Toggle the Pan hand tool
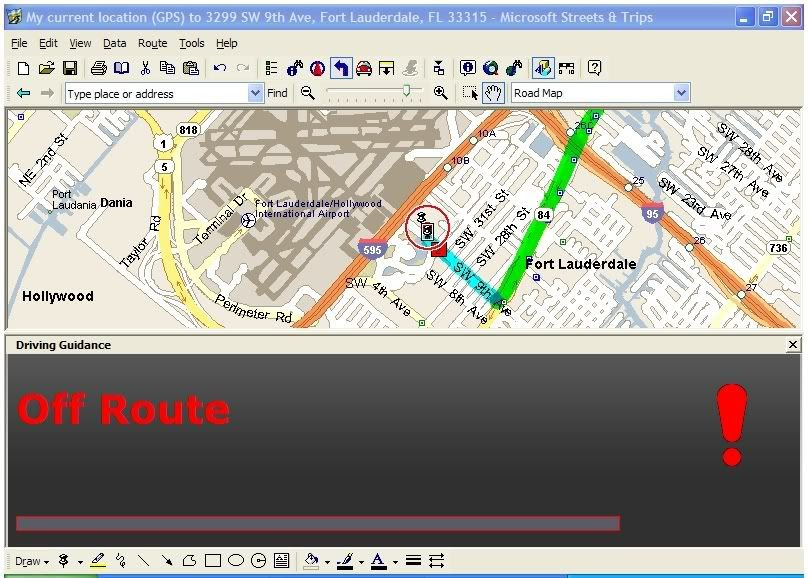The height and width of the screenshot is (578, 808). [x=493, y=93]
